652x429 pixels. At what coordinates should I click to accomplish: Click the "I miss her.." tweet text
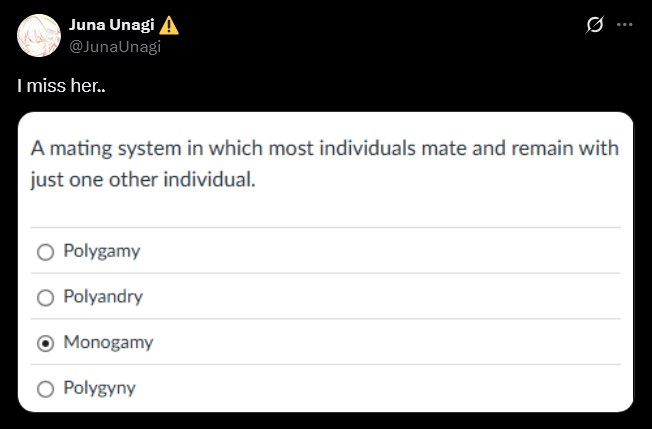point(61,87)
